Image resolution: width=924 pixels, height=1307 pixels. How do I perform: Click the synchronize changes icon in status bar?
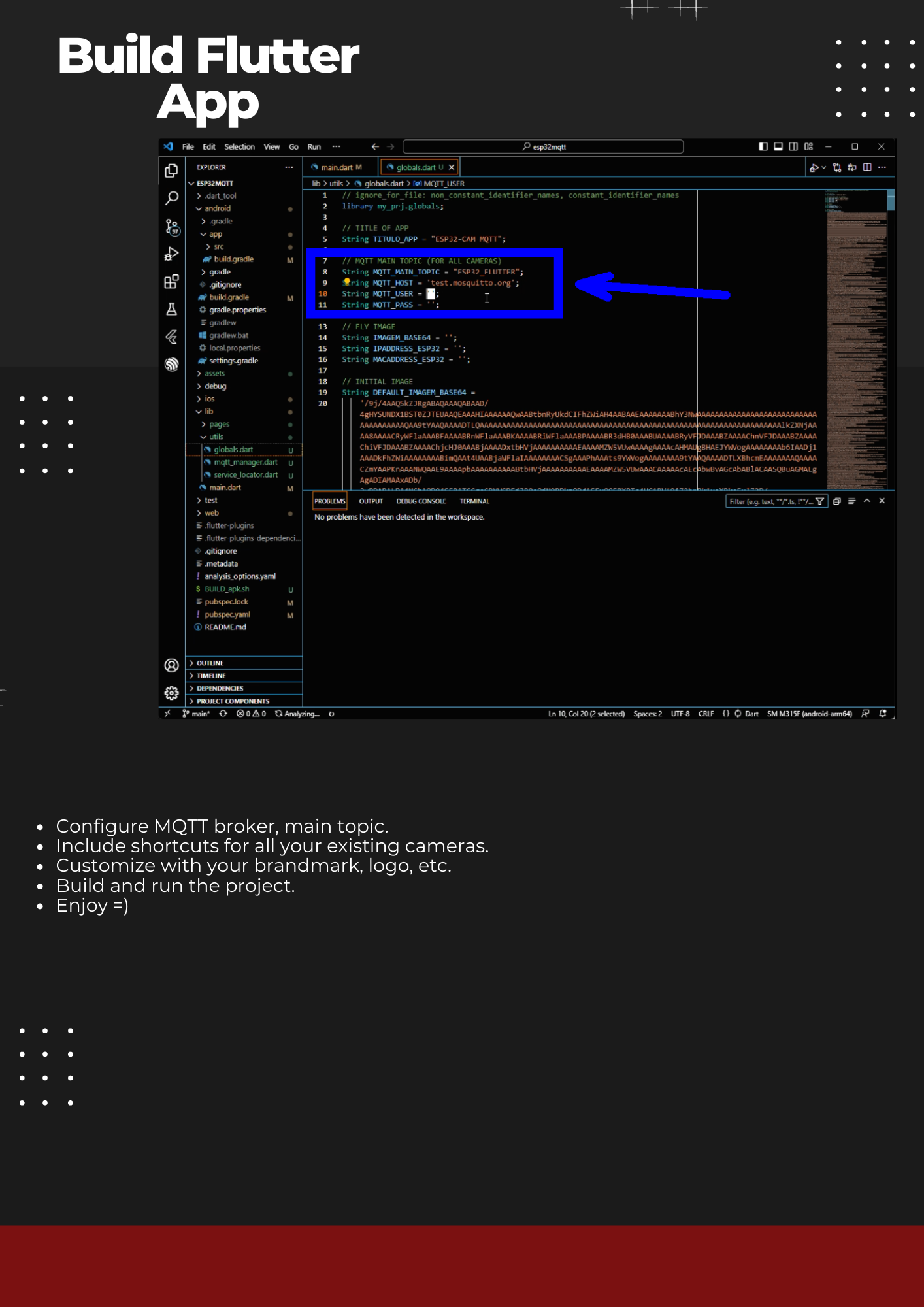223,714
